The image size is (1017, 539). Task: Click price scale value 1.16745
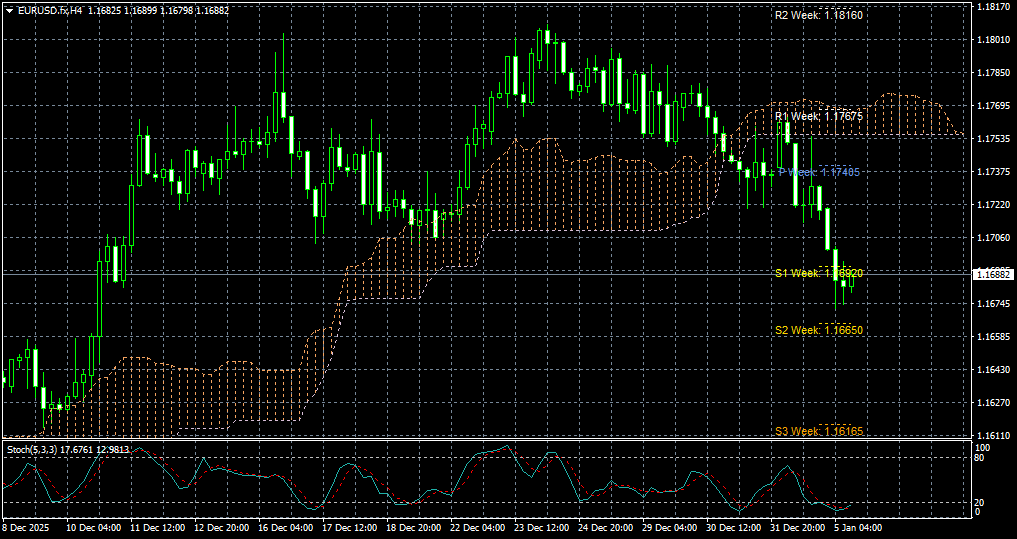[x=995, y=304]
